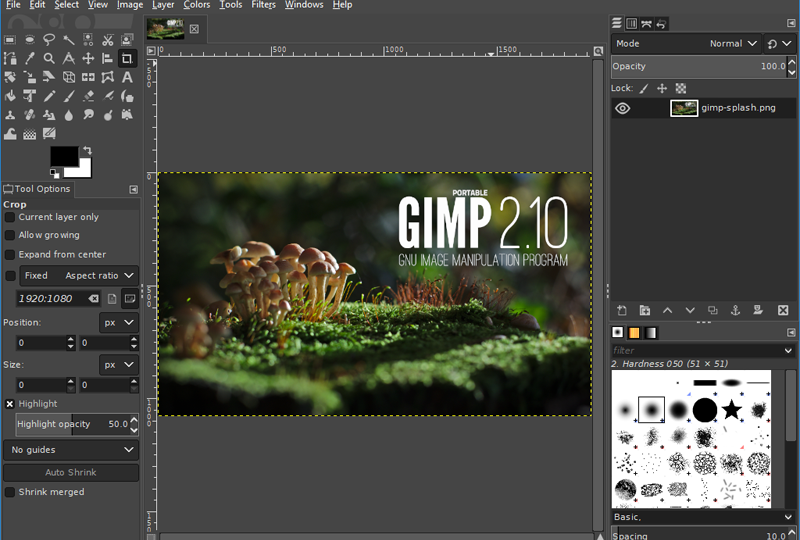The height and width of the screenshot is (540, 800).
Task: Select the Rectangle Select tool
Action: click(x=10, y=39)
